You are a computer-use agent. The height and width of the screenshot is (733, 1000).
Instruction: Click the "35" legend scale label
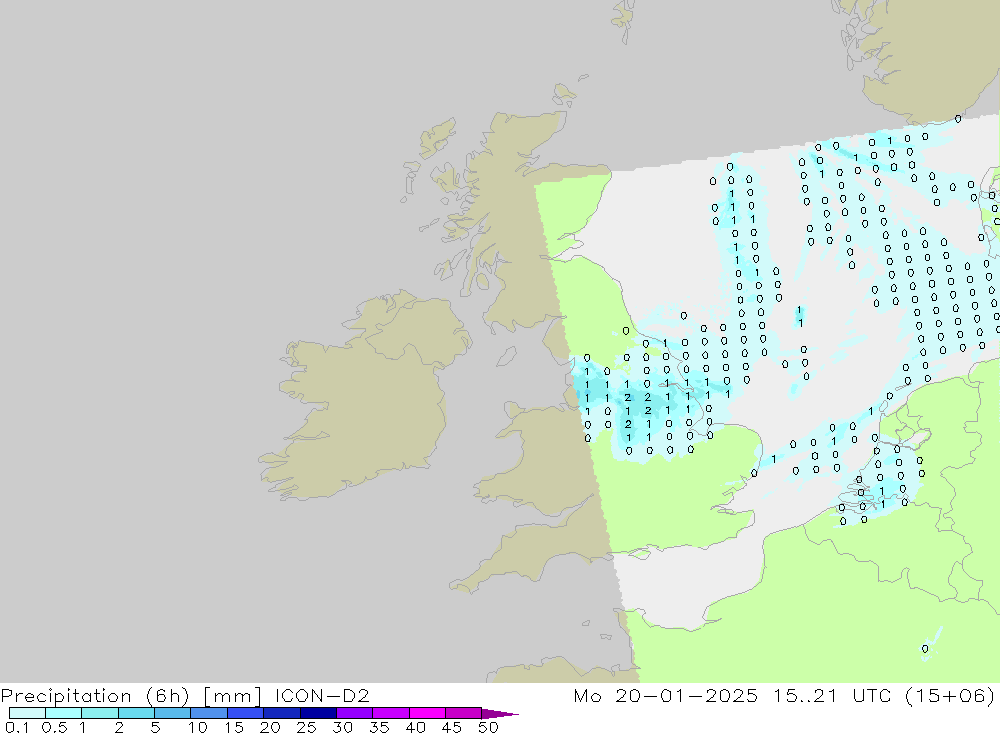[x=379, y=727]
